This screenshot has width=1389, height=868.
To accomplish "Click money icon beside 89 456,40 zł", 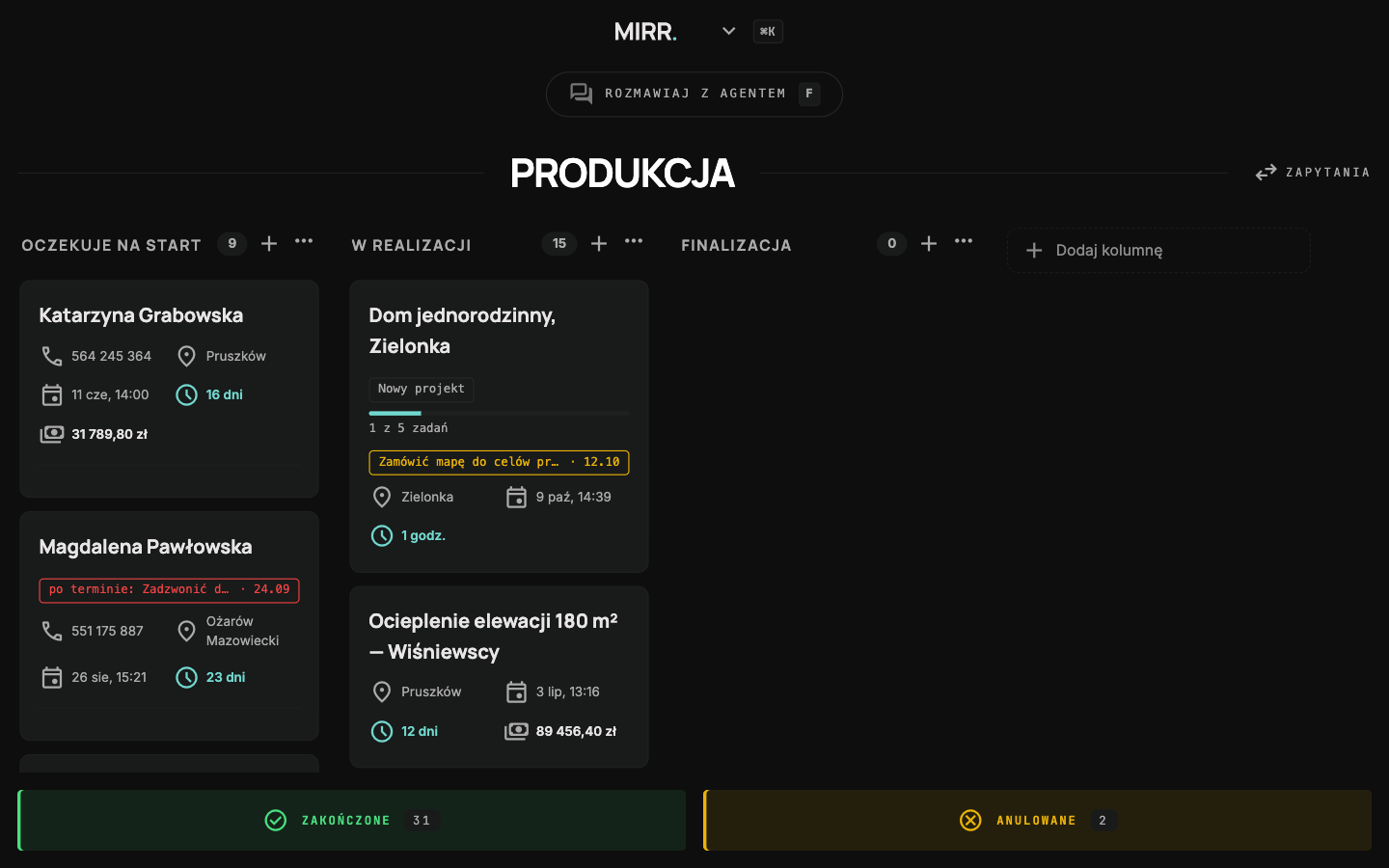I will pos(517,731).
